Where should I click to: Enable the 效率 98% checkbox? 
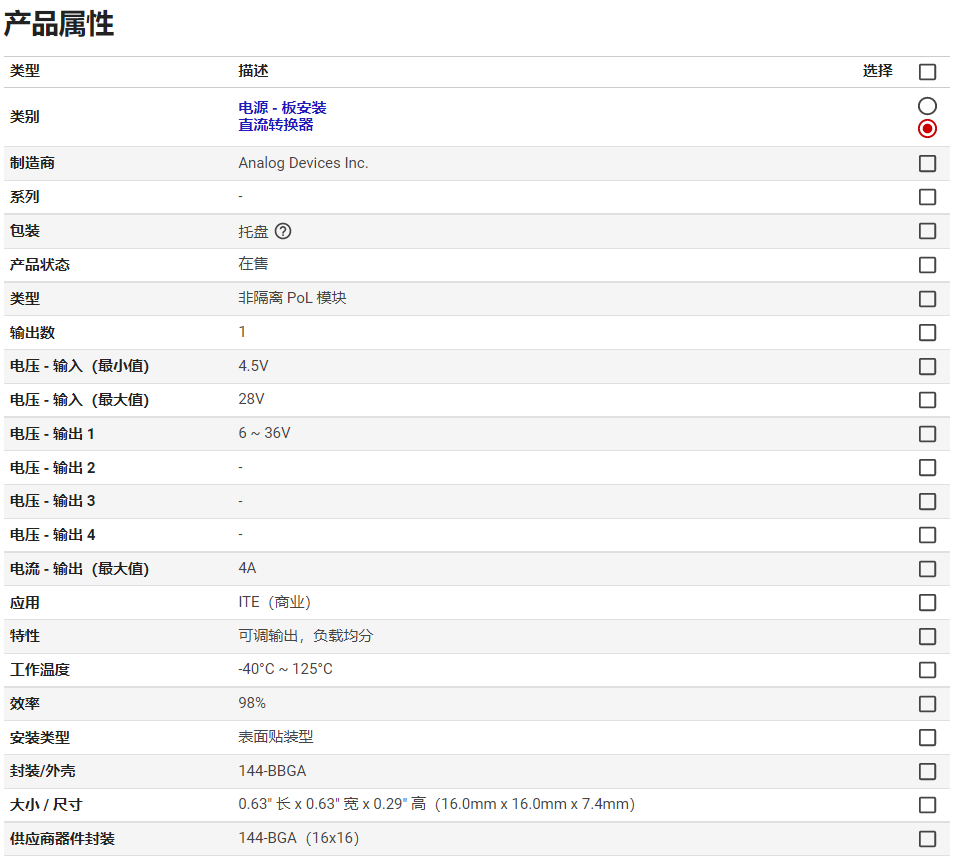[927, 704]
